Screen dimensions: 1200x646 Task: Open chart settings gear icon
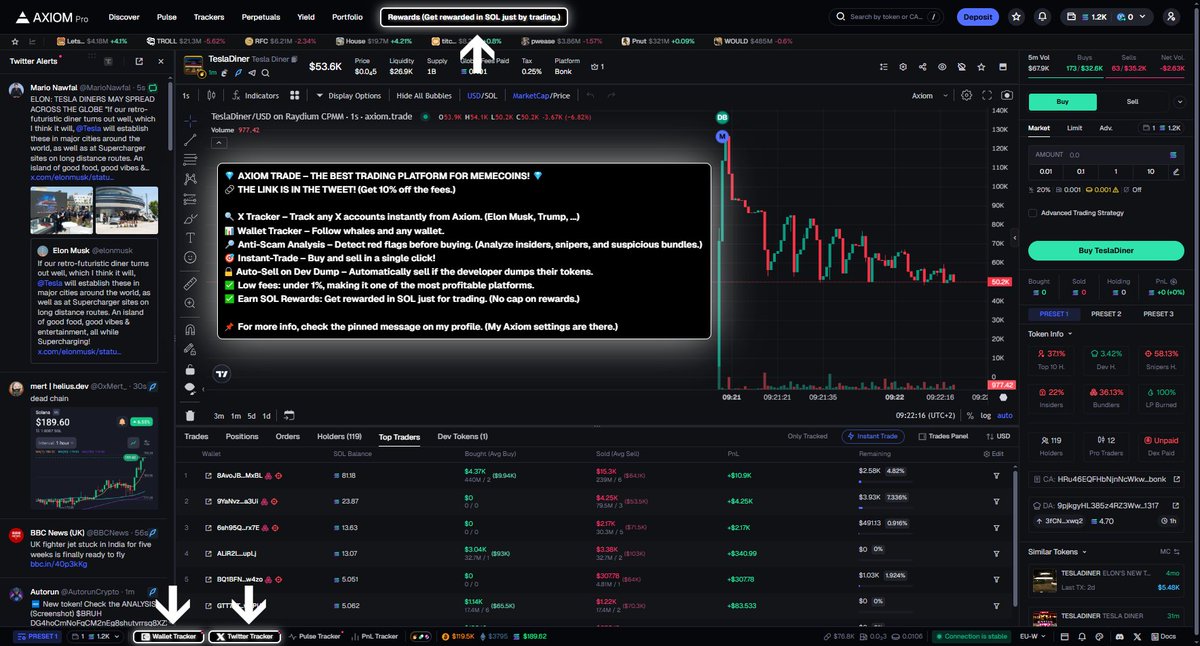pyautogui.click(x=966, y=95)
